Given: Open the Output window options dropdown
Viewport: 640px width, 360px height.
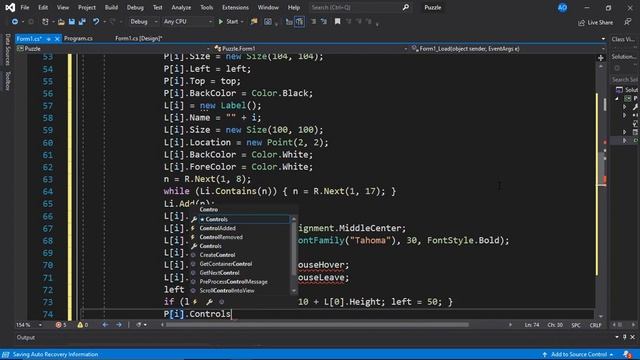Looking at the screenshot, I should pos(617,337).
